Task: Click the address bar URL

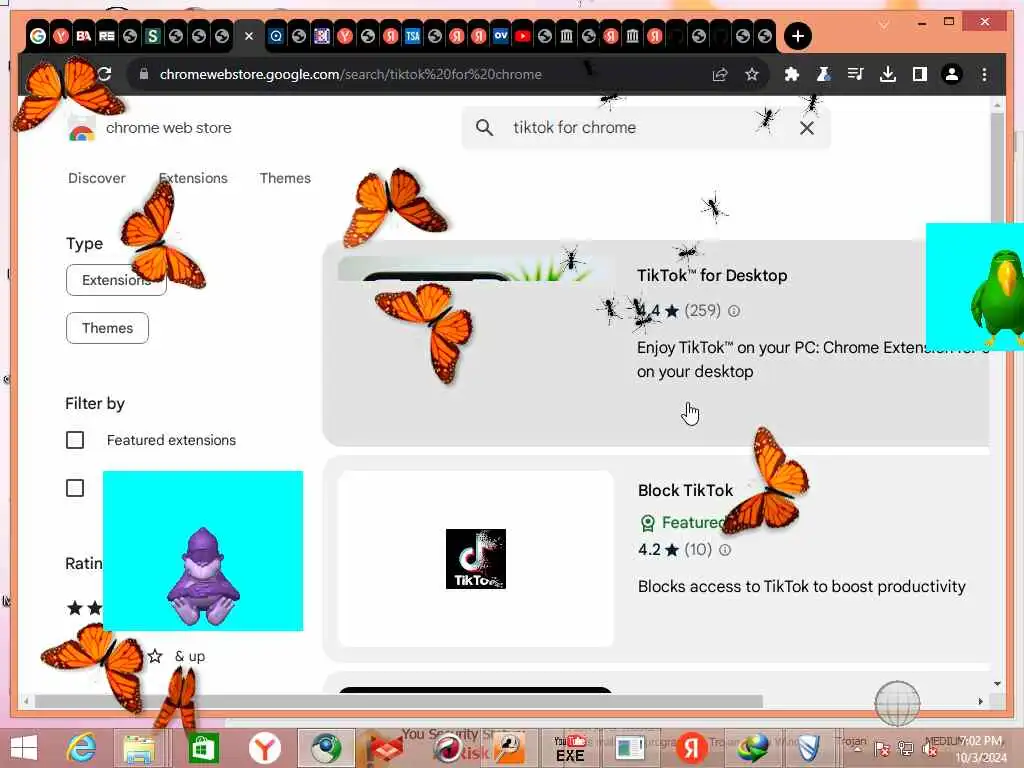Action: pos(351,74)
